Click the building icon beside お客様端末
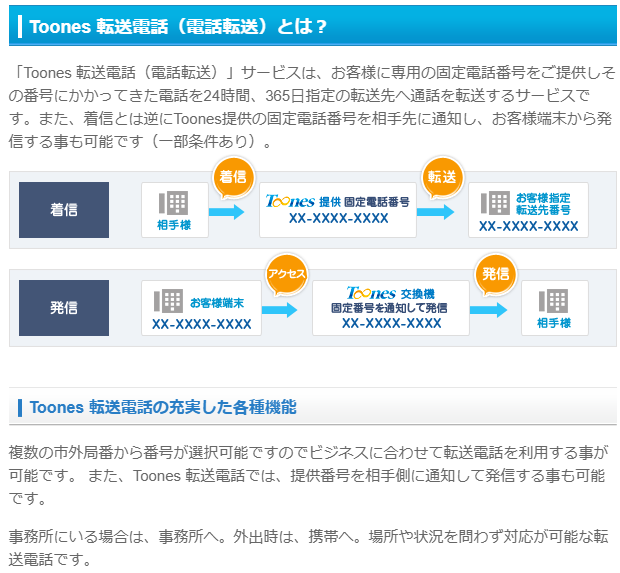This screenshot has width=620, height=573. point(168,300)
